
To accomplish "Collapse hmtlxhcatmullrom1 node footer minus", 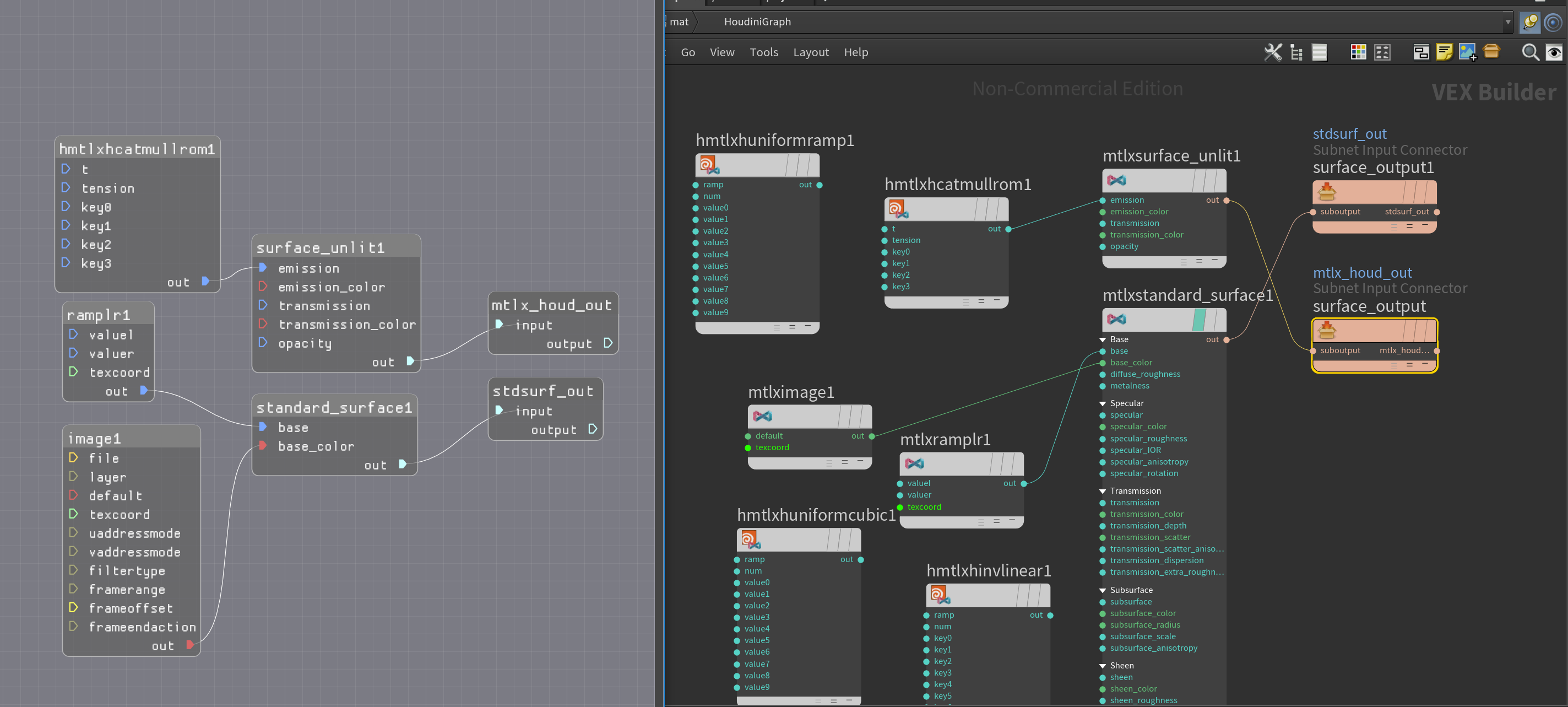I will click(996, 300).
